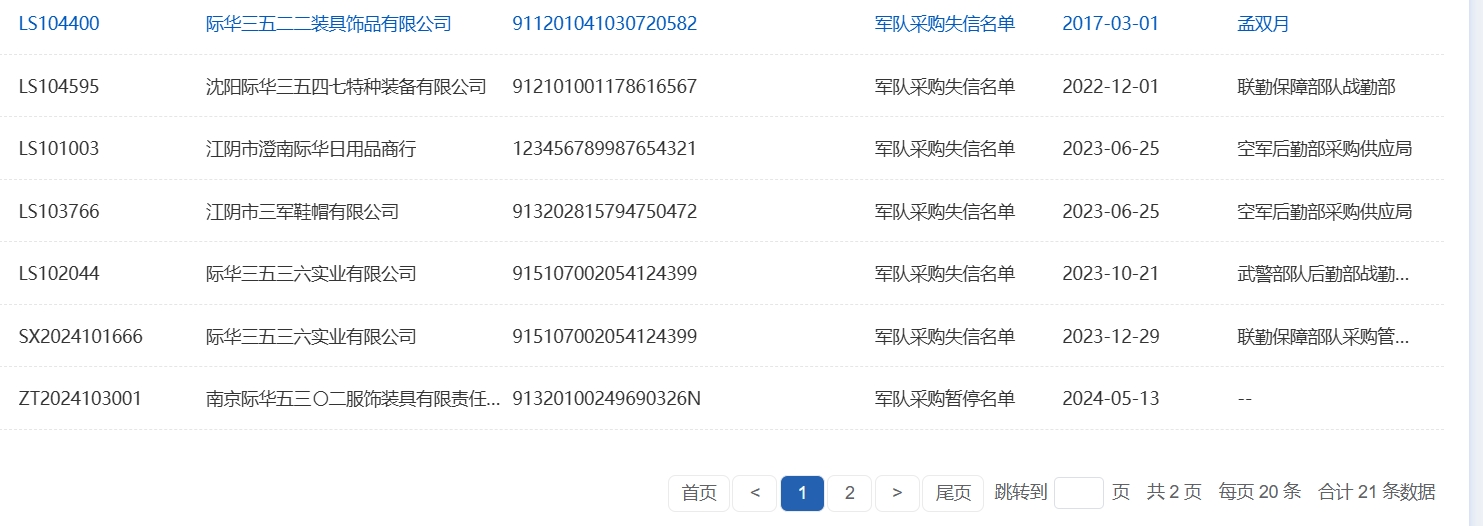1483x526 pixels.
Task: Click 共 2 页 page count text
Action: [x=1174, y=492]
